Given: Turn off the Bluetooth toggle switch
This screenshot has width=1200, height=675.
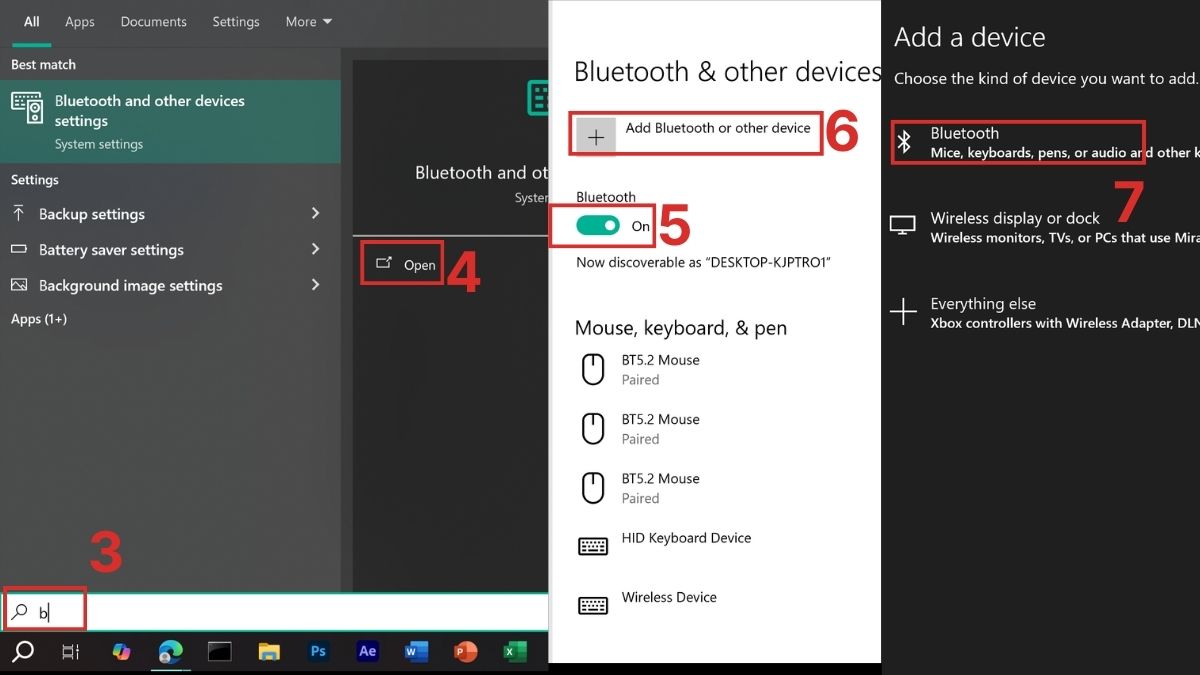Looking at the screenshot, I should coord(598,226).
